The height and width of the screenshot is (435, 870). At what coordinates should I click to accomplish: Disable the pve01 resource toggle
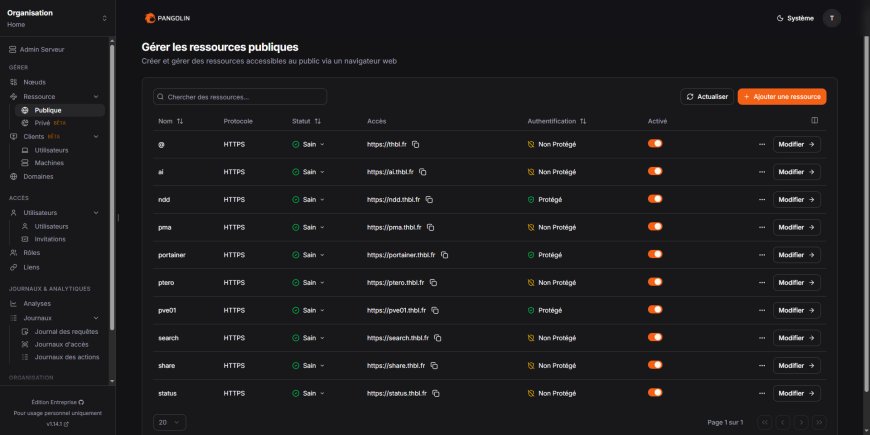pyautogui.click(x=655, y=310)
